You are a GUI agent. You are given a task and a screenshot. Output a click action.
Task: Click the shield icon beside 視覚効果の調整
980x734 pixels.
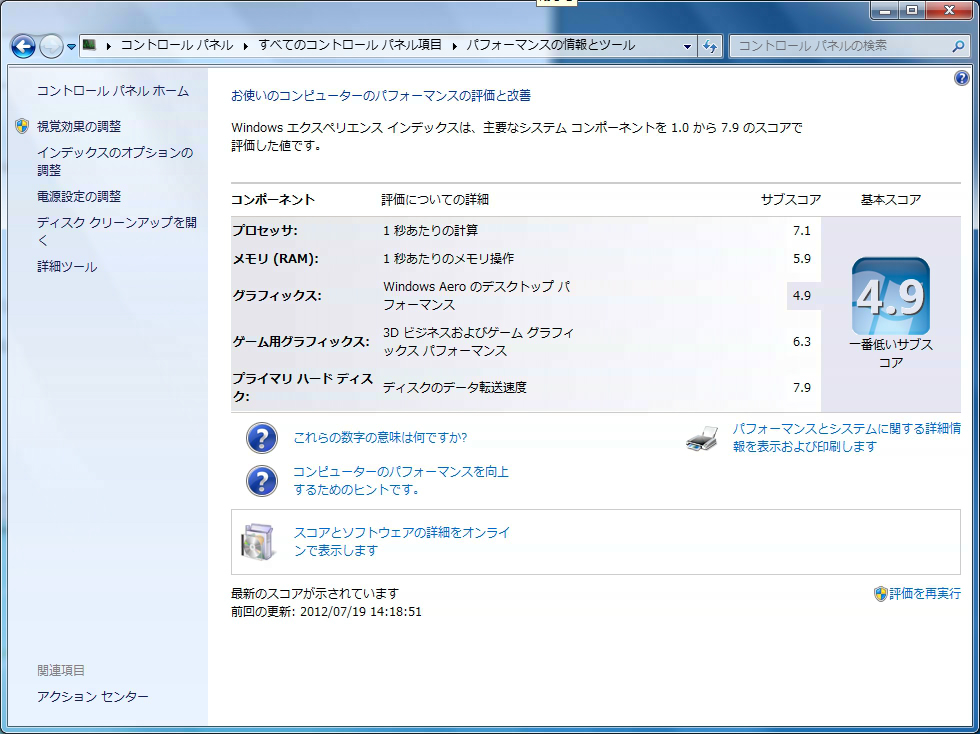point(22,126)
